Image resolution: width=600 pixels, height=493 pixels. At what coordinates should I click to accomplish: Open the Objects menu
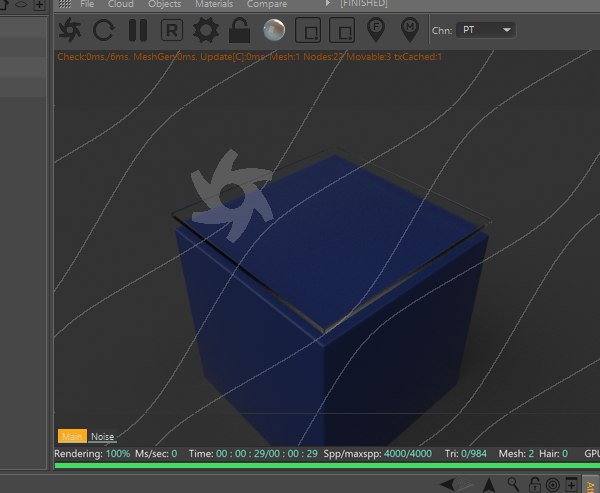[x=165, y=4]
